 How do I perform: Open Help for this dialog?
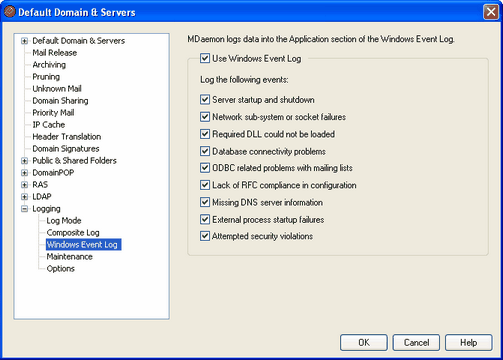tap(469, 343)
